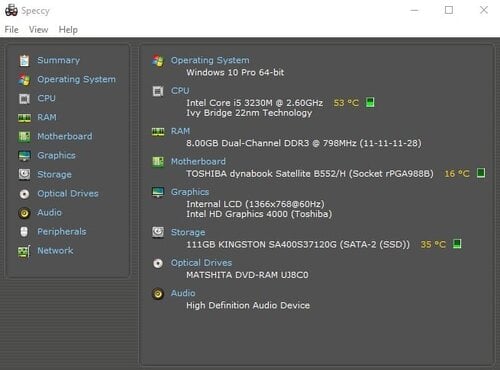Click the Optical Drives disc sidebar icon
Viewport: 500px width, 370px height.
point(24,194)
